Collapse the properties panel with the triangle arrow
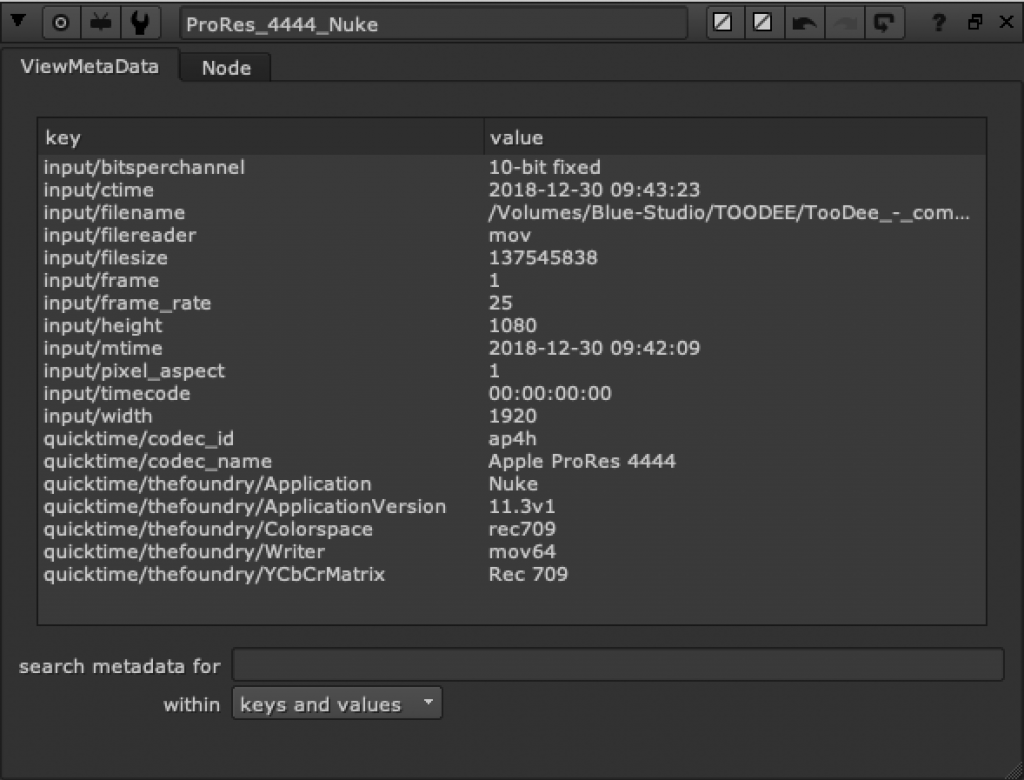This screenshot has height=780, width=1024. pos(18,22)
